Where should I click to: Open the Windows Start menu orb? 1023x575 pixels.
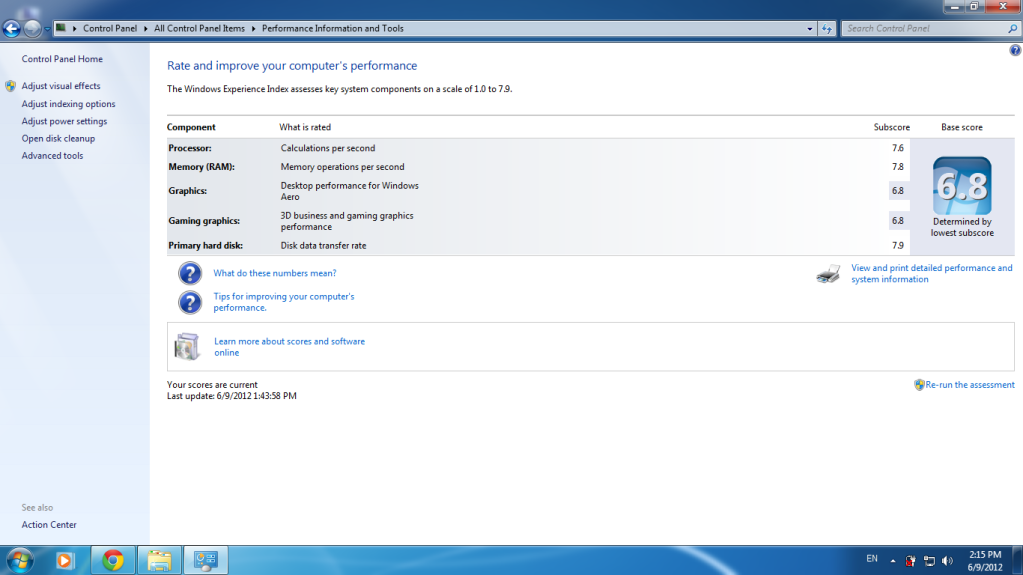19,560
